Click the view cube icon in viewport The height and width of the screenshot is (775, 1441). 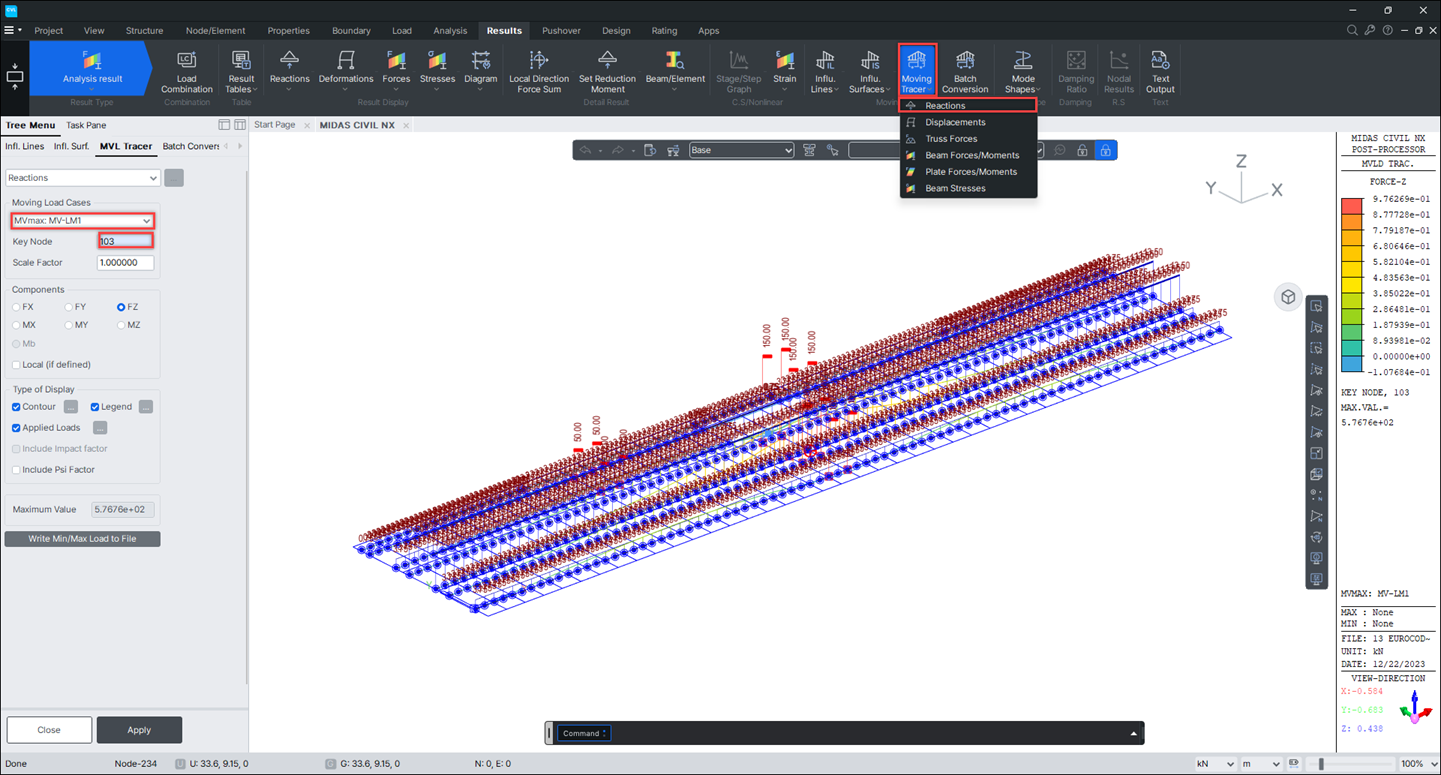pos(1288,297)
